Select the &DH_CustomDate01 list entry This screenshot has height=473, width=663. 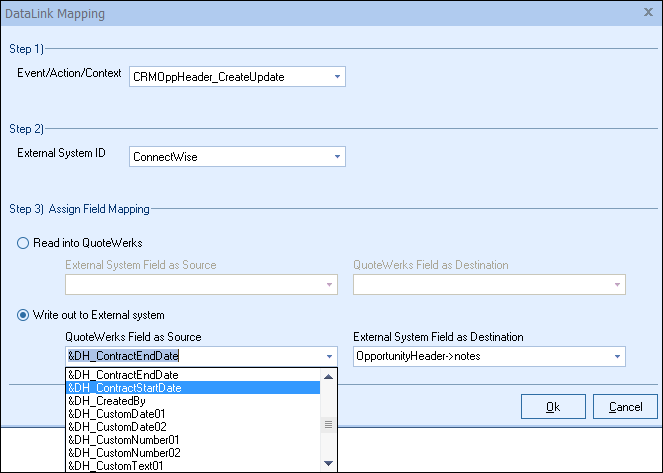click(190, 413)
